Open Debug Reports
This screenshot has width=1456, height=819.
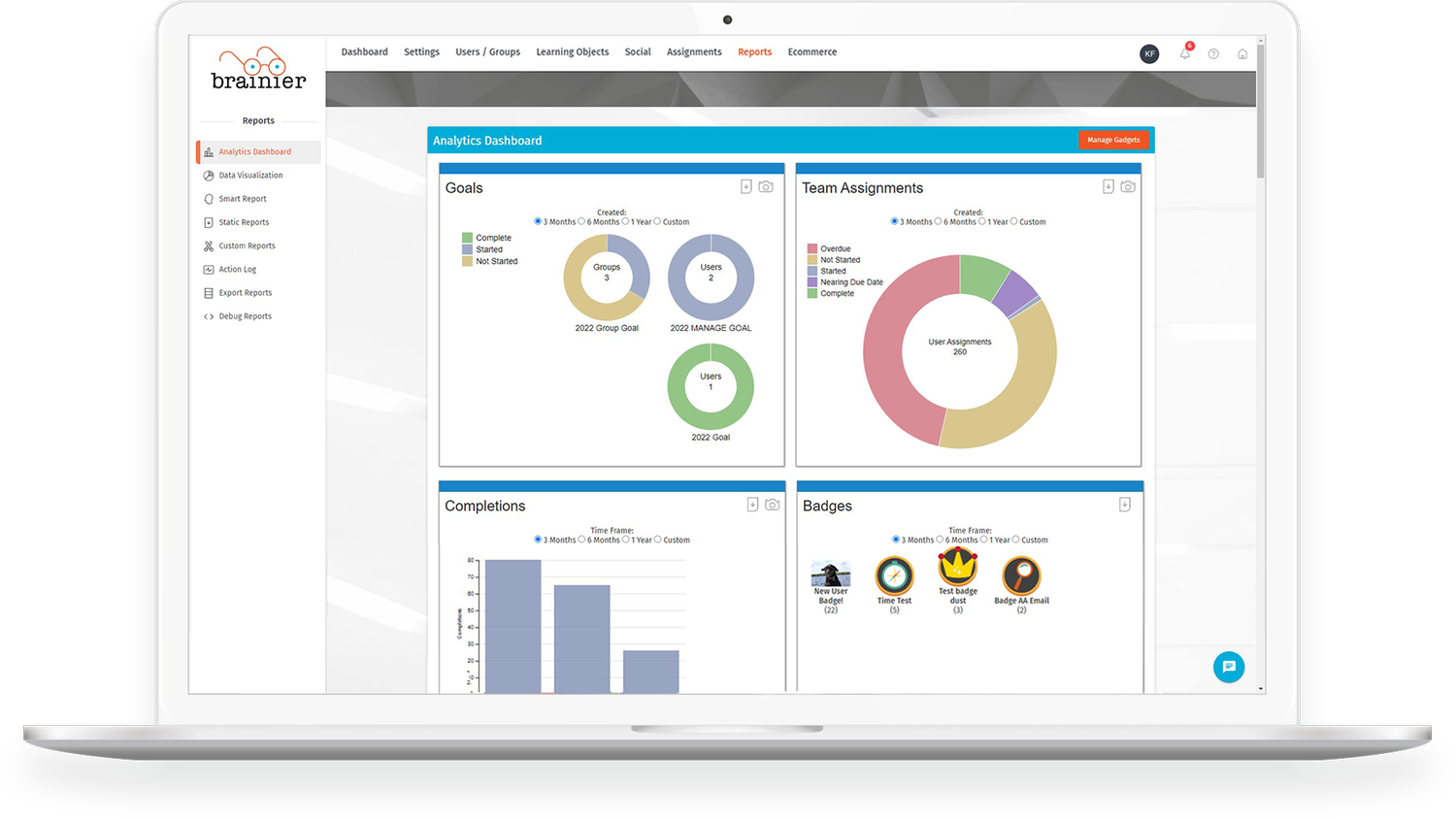pyautogui.click(x=245, y=315)
